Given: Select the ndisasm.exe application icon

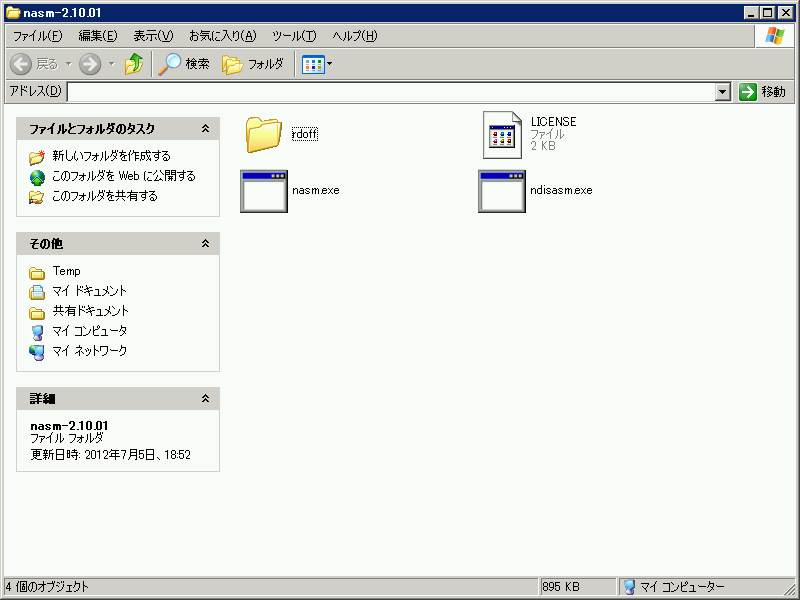Looking at the screenshot, I should click(502, 191).
